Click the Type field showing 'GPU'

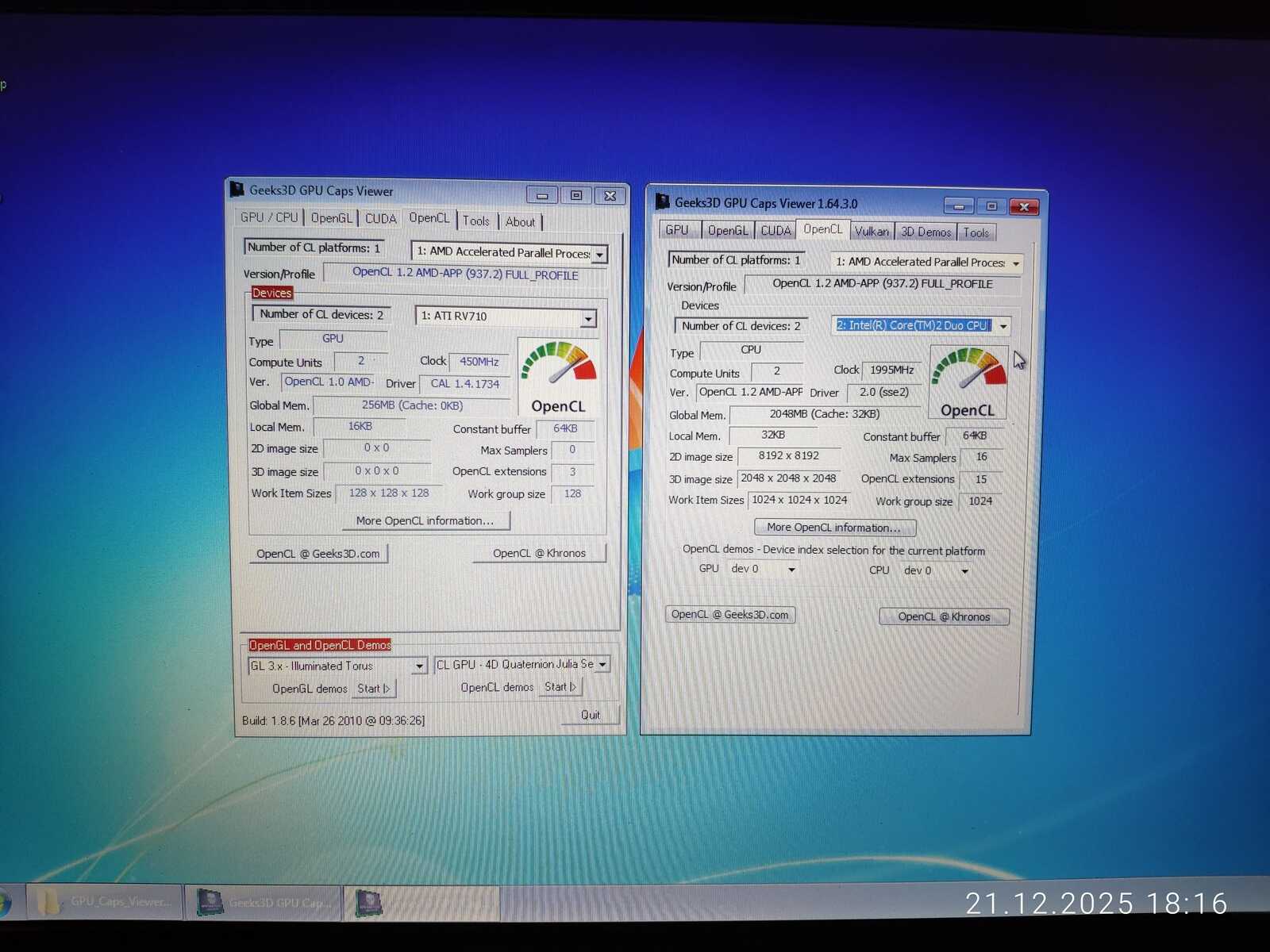pos(333,339)
